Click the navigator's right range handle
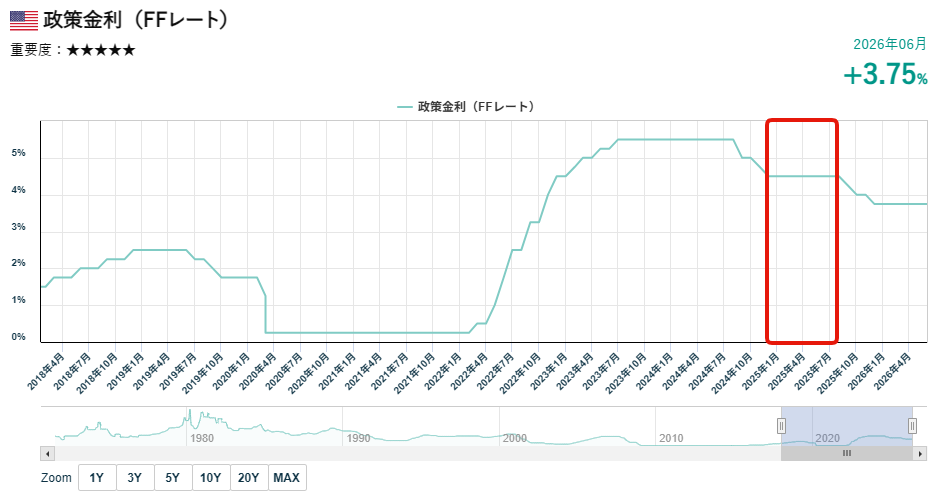The image size is (945, 498). (x=912, y=426)
